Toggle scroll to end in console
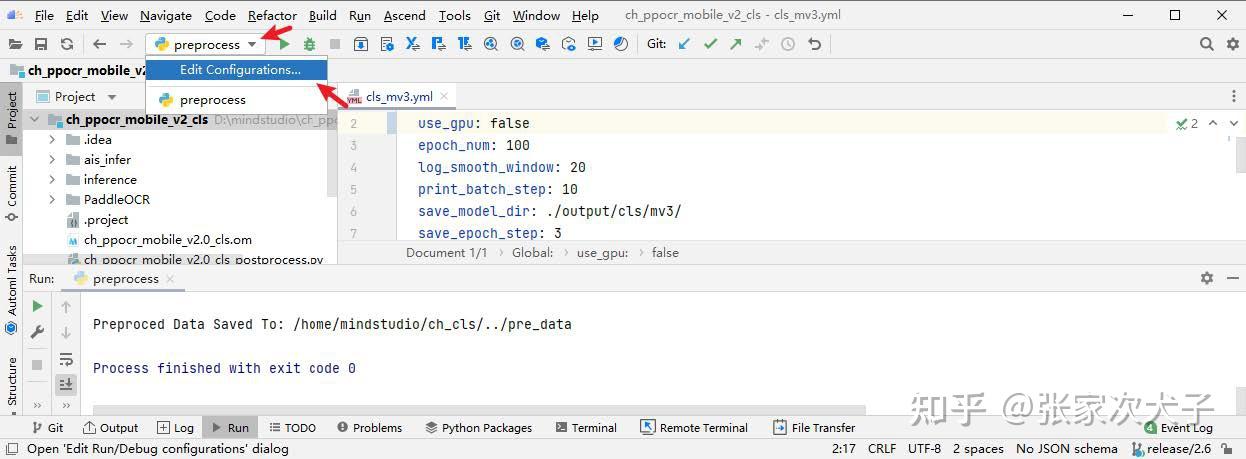 [66, 384]
